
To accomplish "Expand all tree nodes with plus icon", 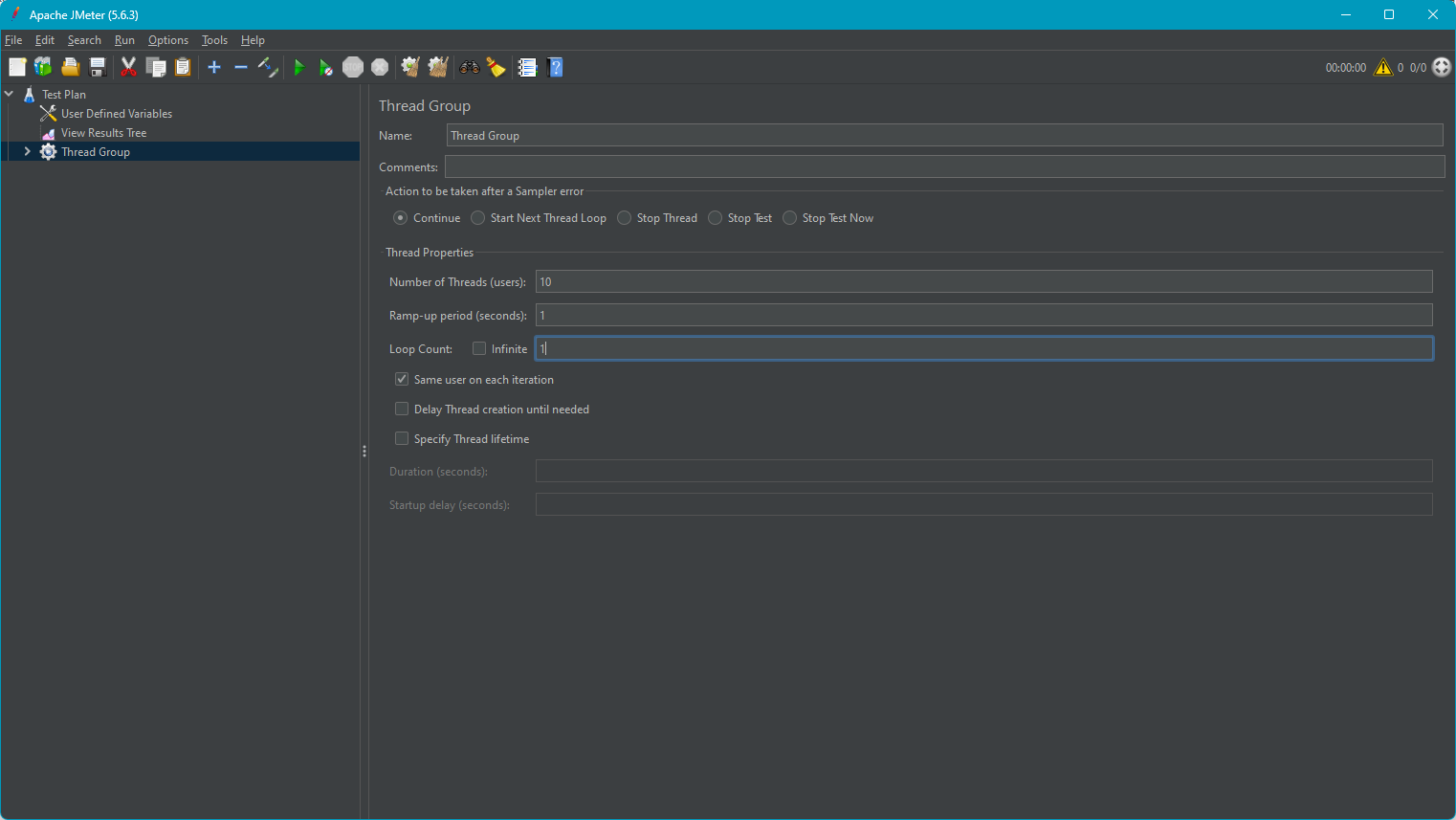I will 214,67.
